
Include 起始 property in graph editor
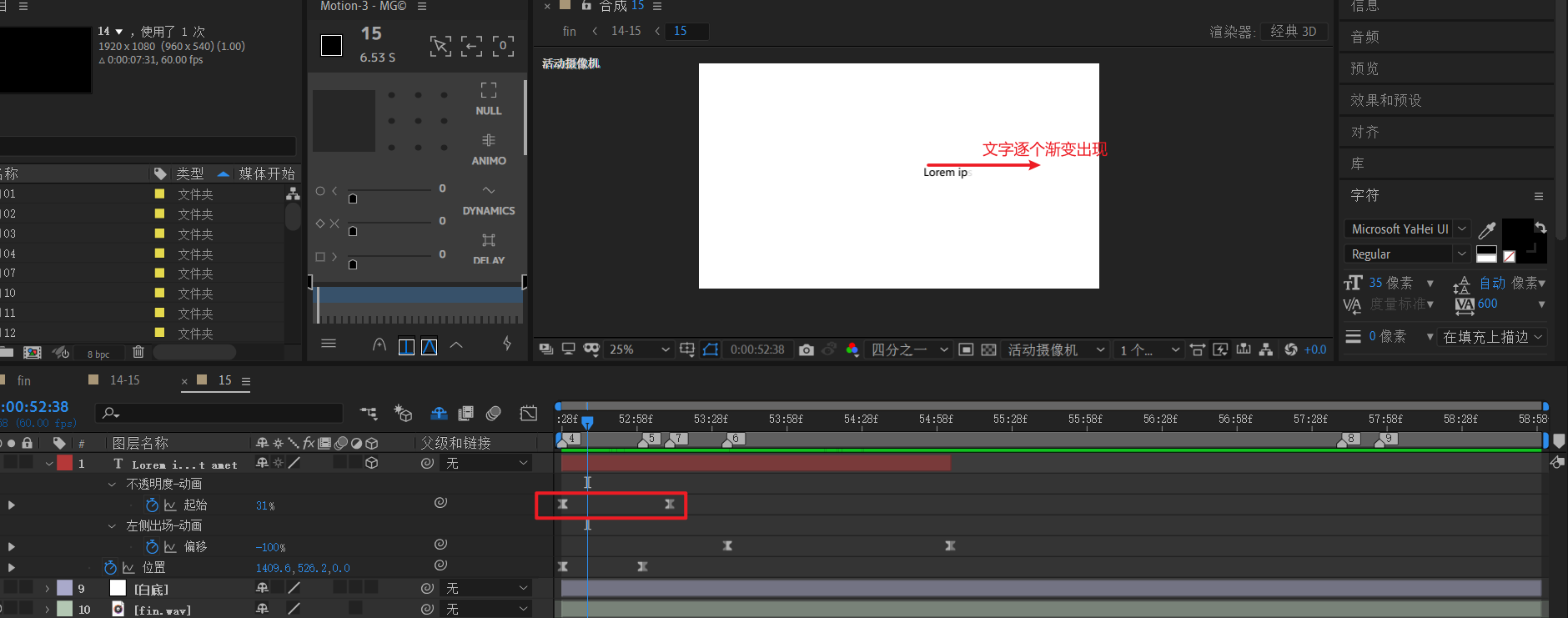pyautogui.click(x=170, y=505)
